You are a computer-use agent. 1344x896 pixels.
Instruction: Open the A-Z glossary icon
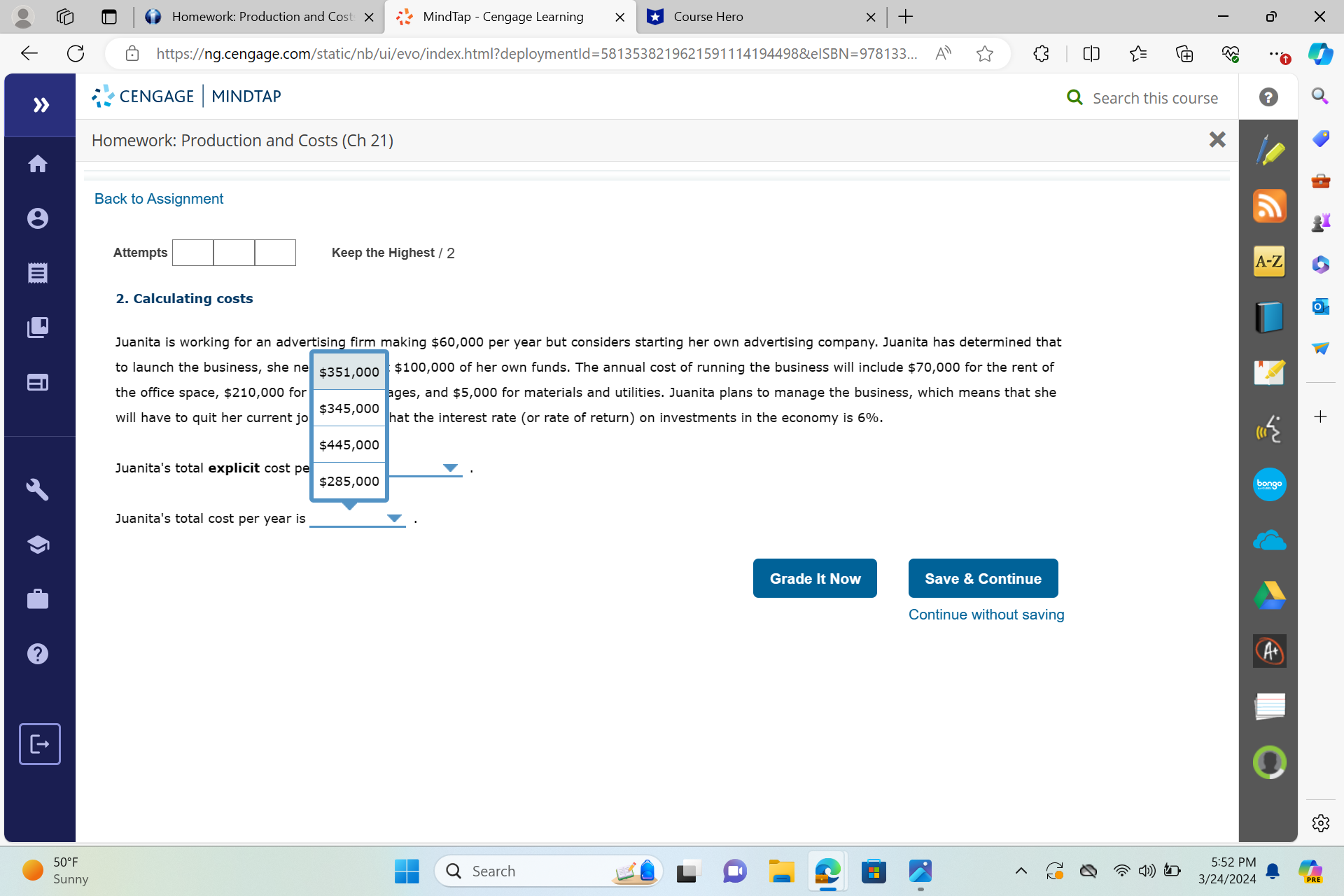point(1269,262)
